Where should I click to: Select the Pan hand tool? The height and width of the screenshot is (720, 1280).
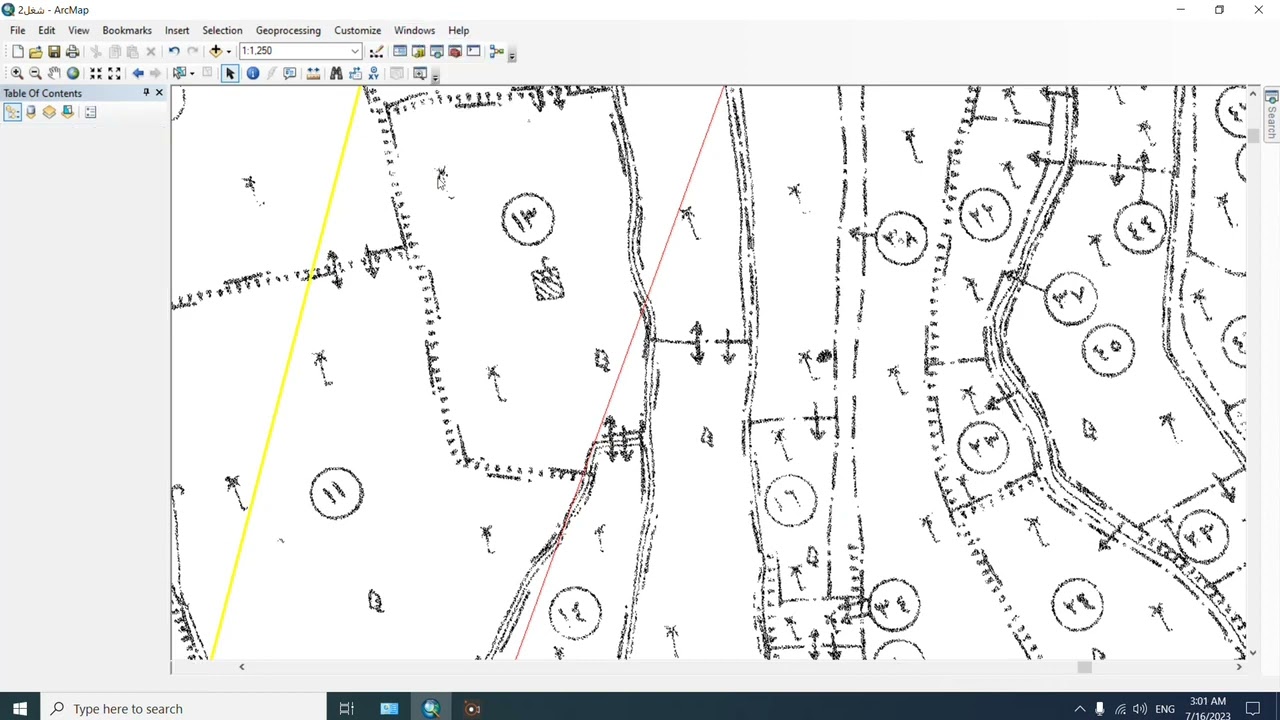tap(54, 73)
